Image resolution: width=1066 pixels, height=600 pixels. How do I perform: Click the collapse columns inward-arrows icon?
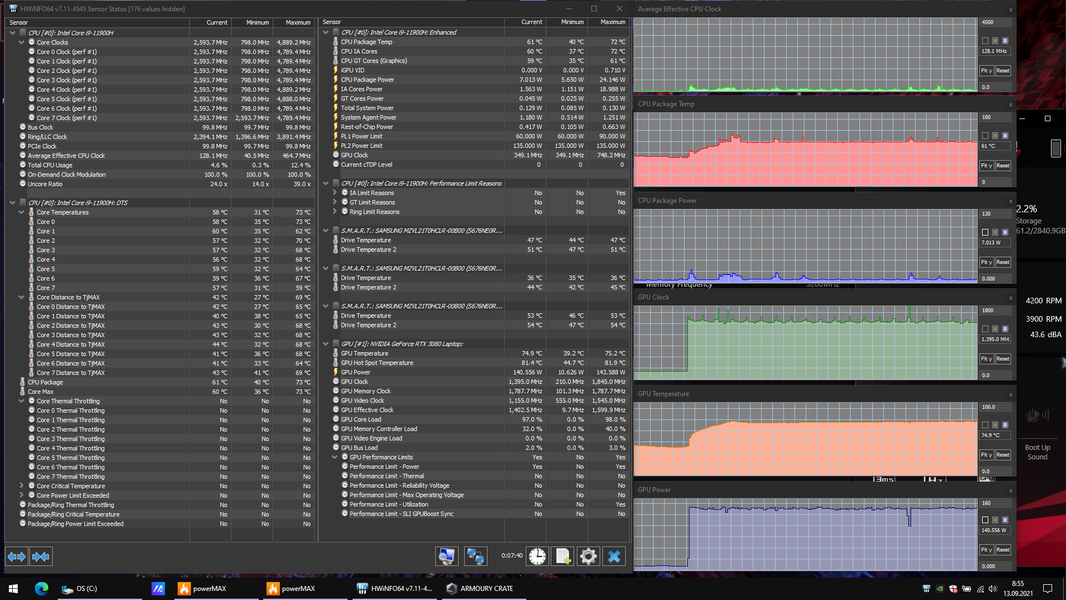pyautogui.click(x=41, y=557)
